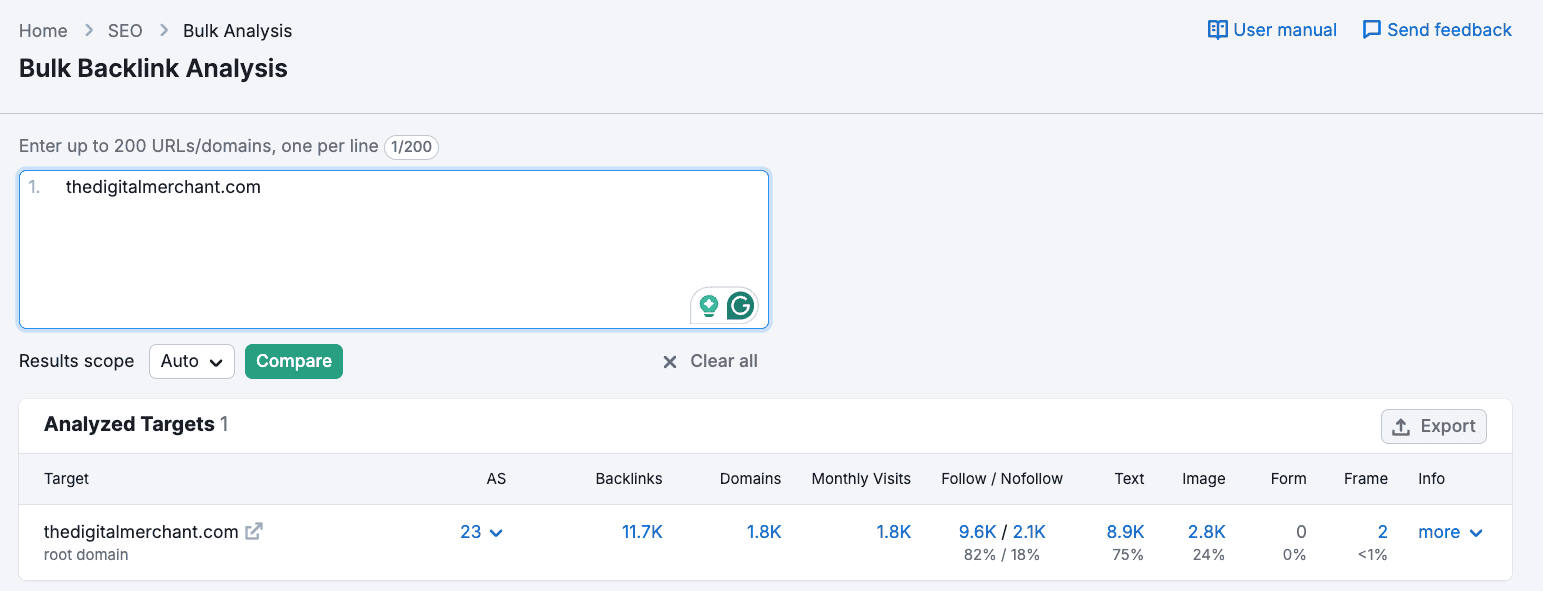The height and width of the screenshot is (591, 1543).
Task: Expand the Authority Score 23 chevron
Action: pos(496,533)
